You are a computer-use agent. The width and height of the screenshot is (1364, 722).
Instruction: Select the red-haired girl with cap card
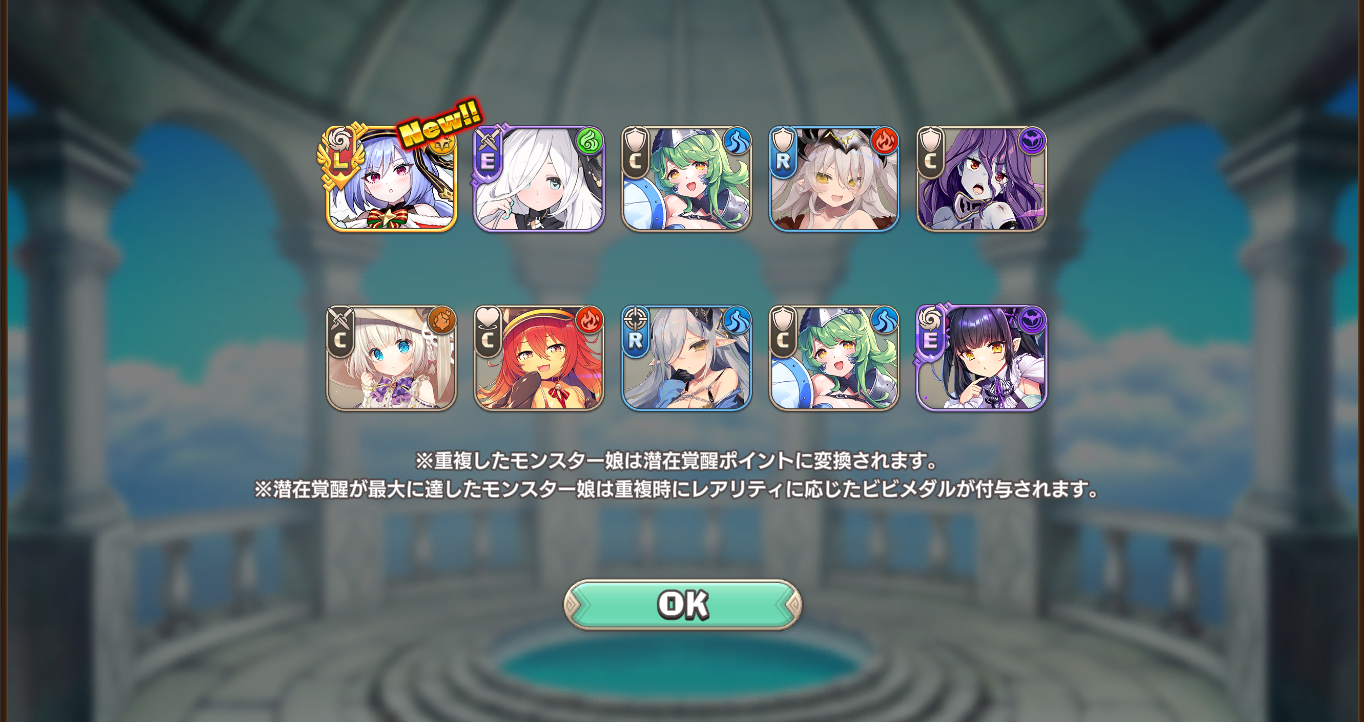click(x=539, y=358)
